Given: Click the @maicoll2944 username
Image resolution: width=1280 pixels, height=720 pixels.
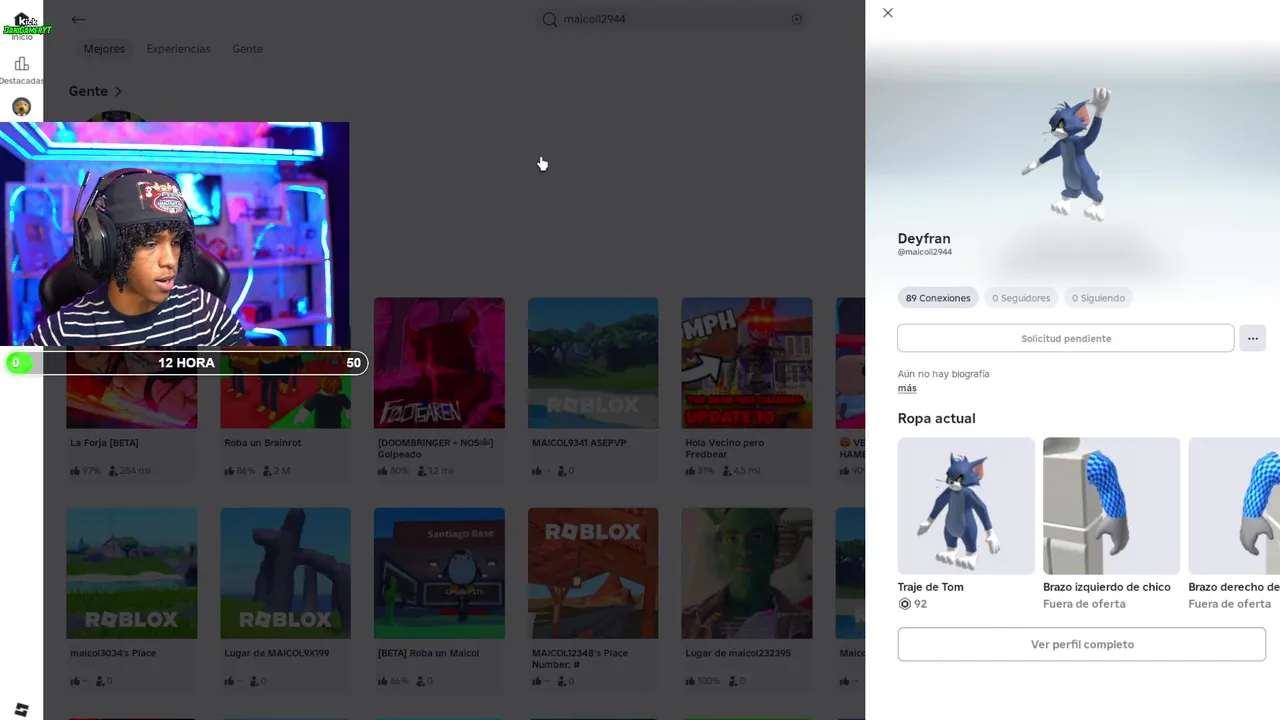Looking at the screenshot, I should tap(925, 252).
